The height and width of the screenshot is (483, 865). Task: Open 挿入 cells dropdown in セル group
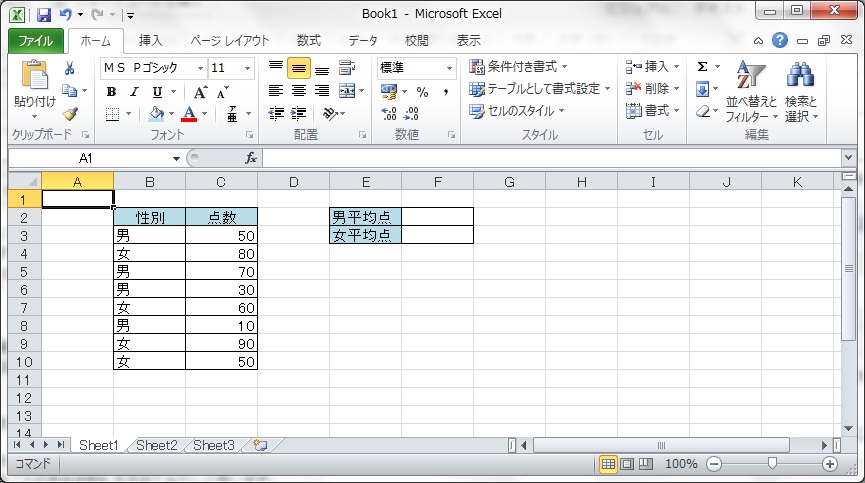point(653,67)
